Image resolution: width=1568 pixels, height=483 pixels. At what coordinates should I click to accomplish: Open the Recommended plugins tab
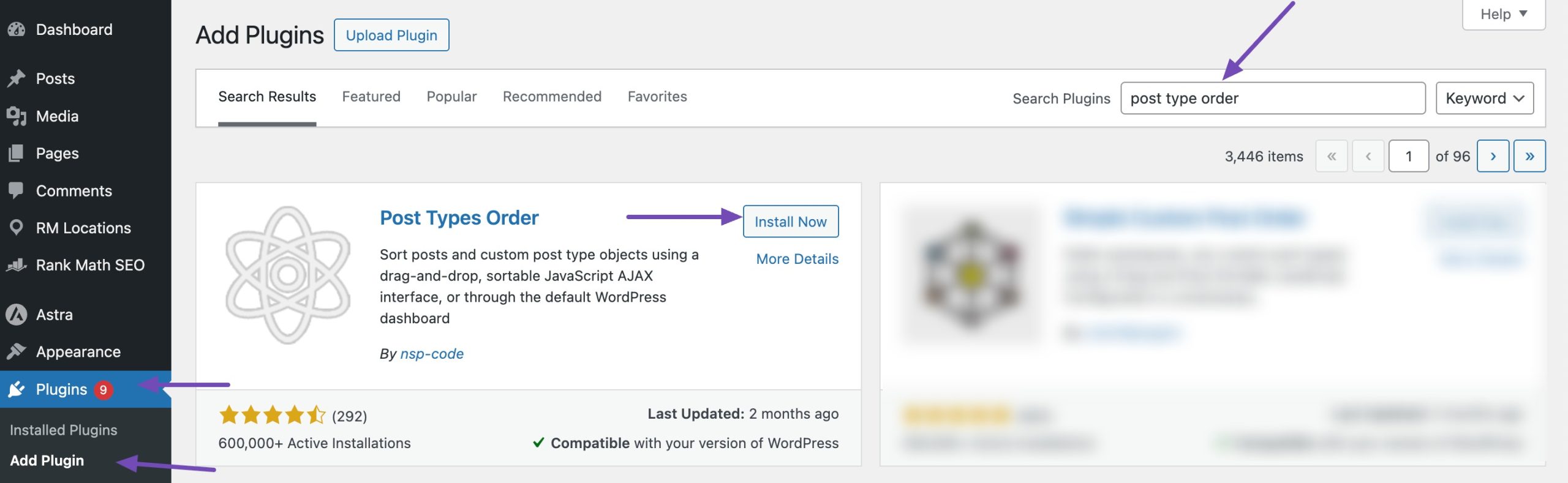coord(552,97)
